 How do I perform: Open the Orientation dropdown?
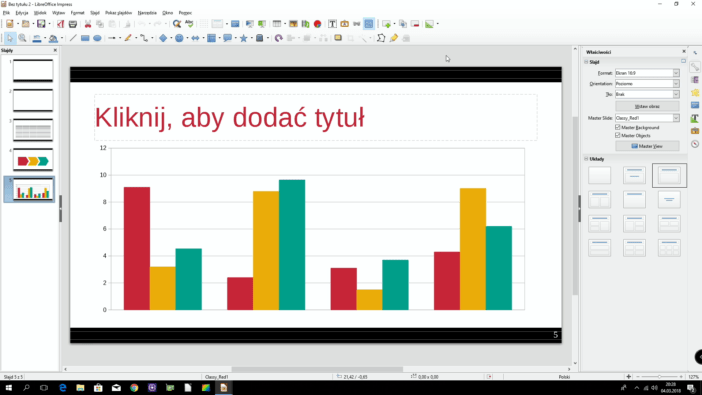647,84
